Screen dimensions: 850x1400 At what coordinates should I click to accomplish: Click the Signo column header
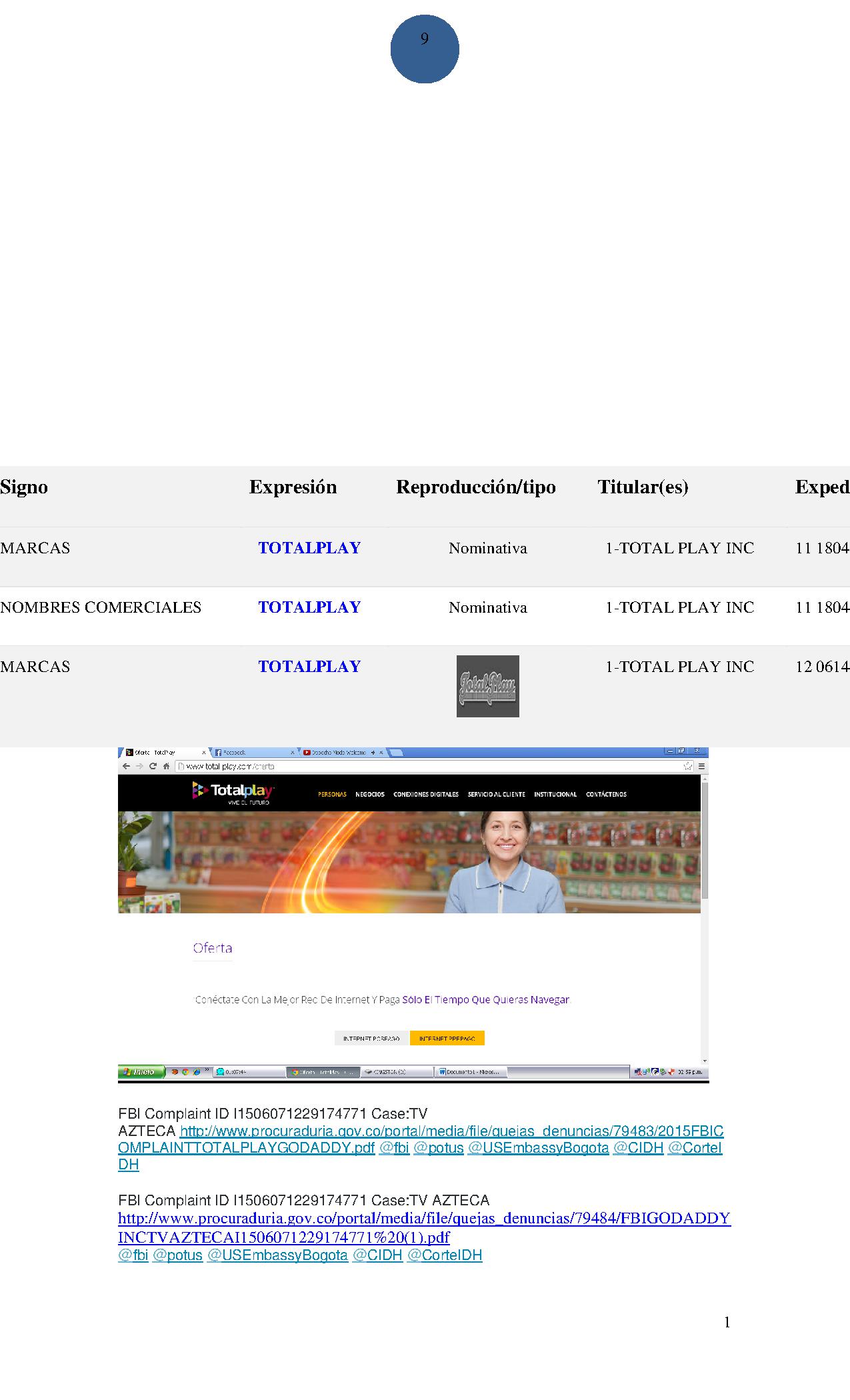point(24,487)
